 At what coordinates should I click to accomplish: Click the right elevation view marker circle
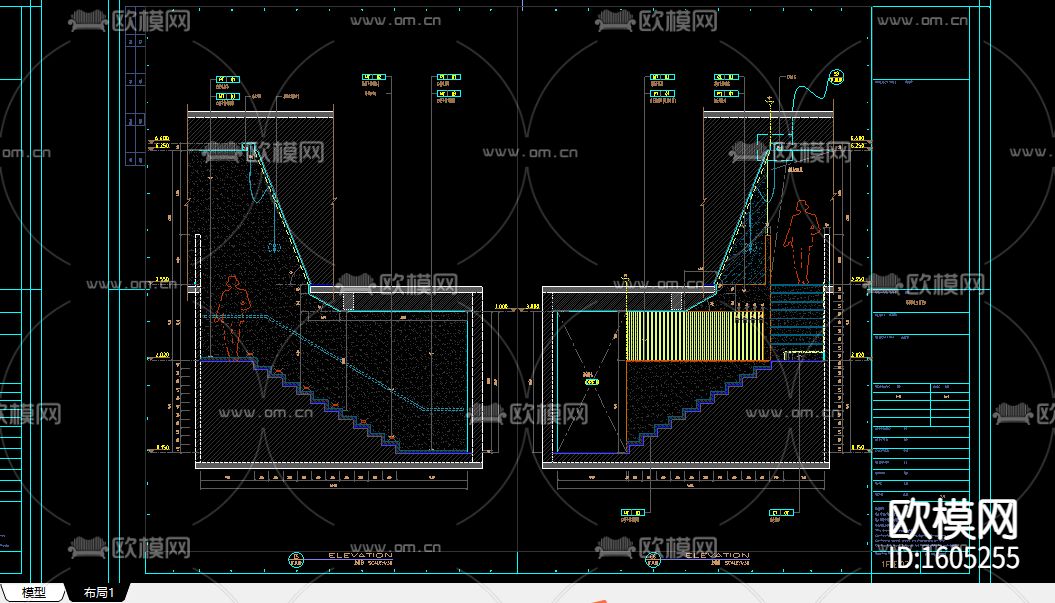[x=653, y=559]
